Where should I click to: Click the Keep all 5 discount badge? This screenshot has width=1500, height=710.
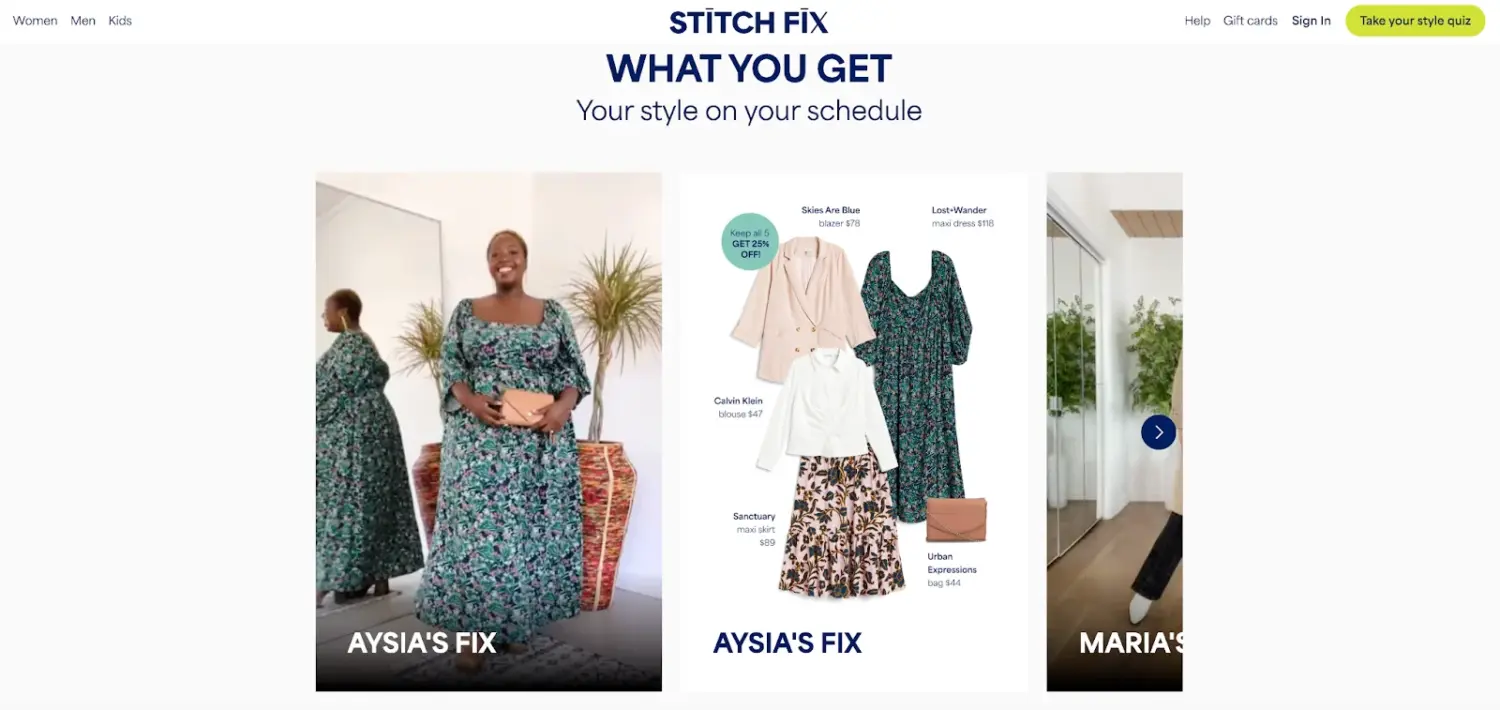pos(750,242)
